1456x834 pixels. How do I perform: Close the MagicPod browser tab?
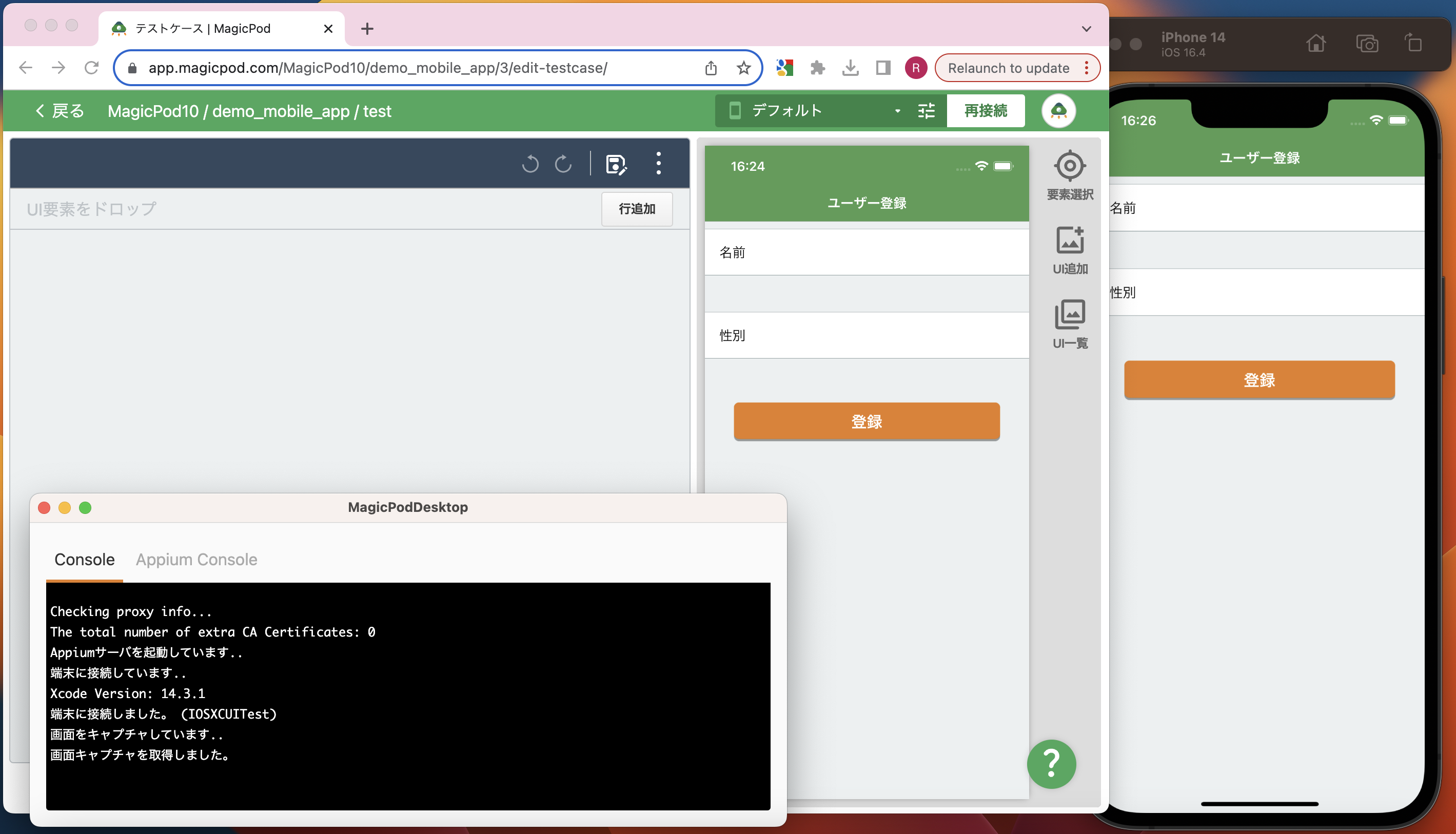pyautogui.click(x=328, y=29)
